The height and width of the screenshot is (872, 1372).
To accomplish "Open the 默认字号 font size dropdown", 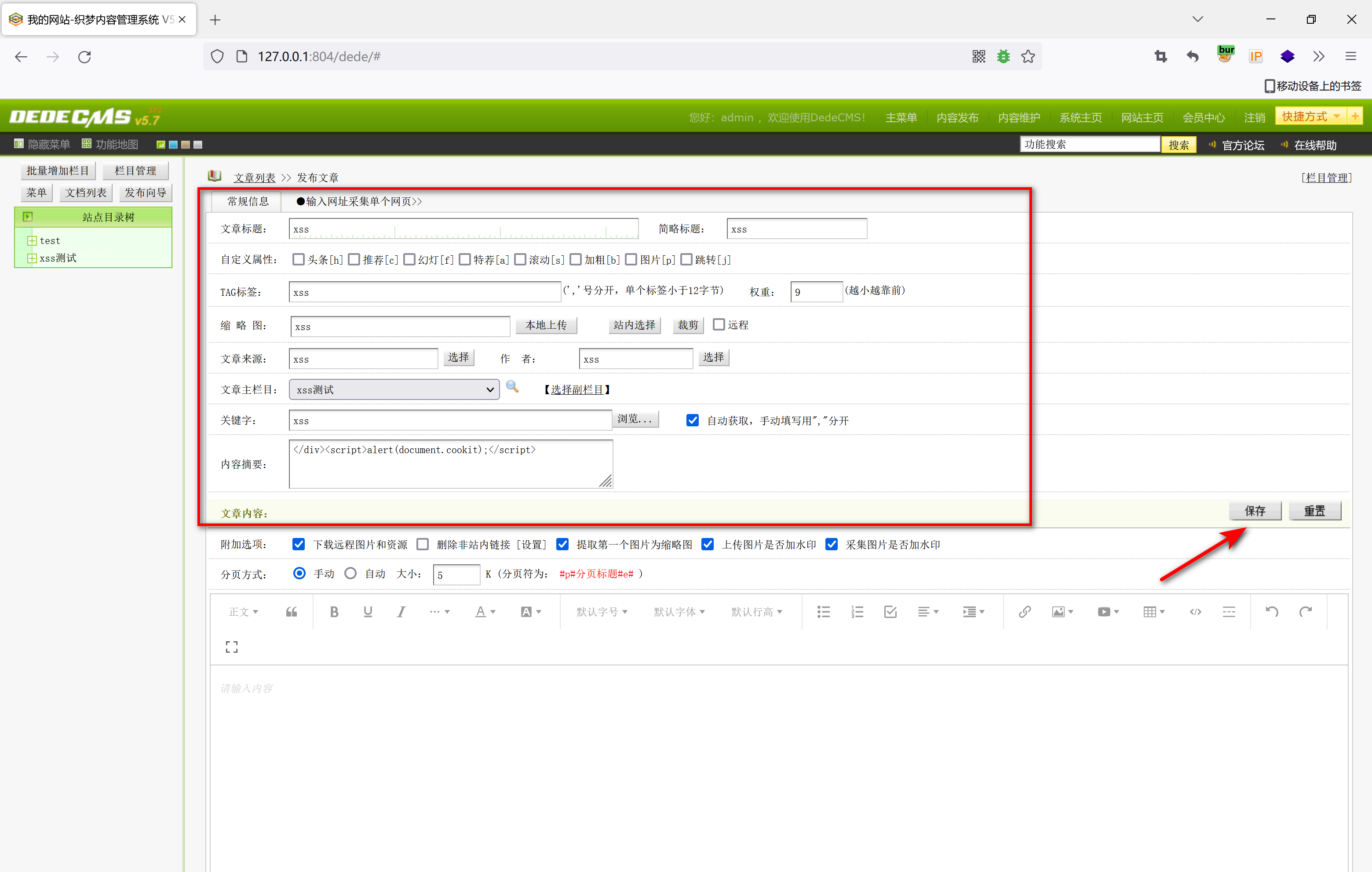I will coord(602,612).
